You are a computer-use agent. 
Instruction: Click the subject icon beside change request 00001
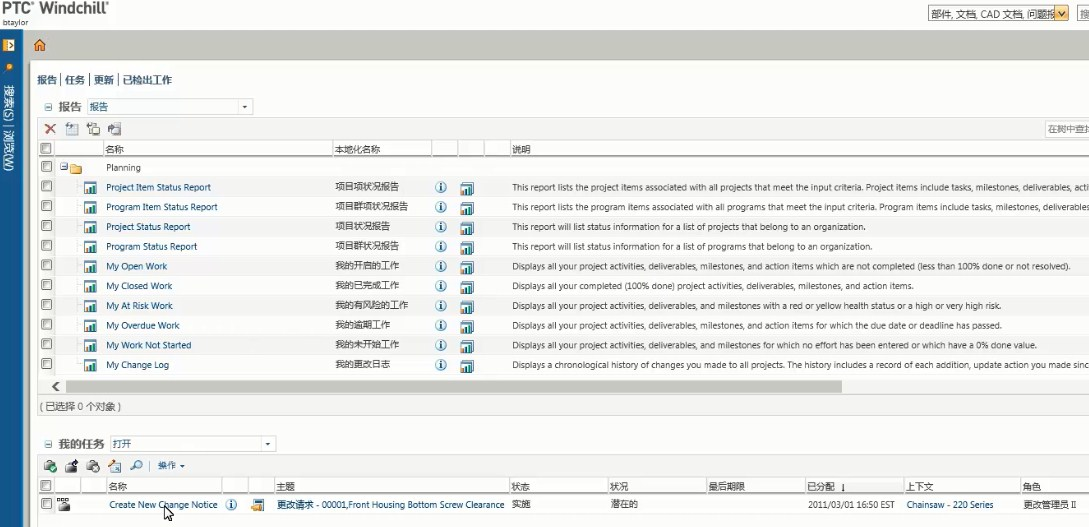pyautogui.click(x=258, y=505)
